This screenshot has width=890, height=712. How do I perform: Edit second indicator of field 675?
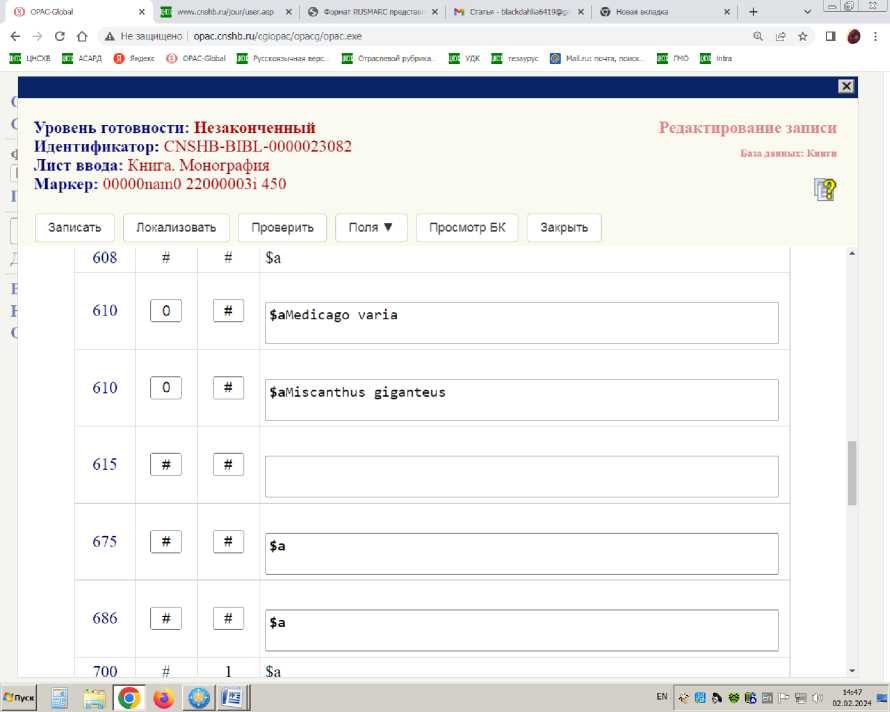(228, 542)
